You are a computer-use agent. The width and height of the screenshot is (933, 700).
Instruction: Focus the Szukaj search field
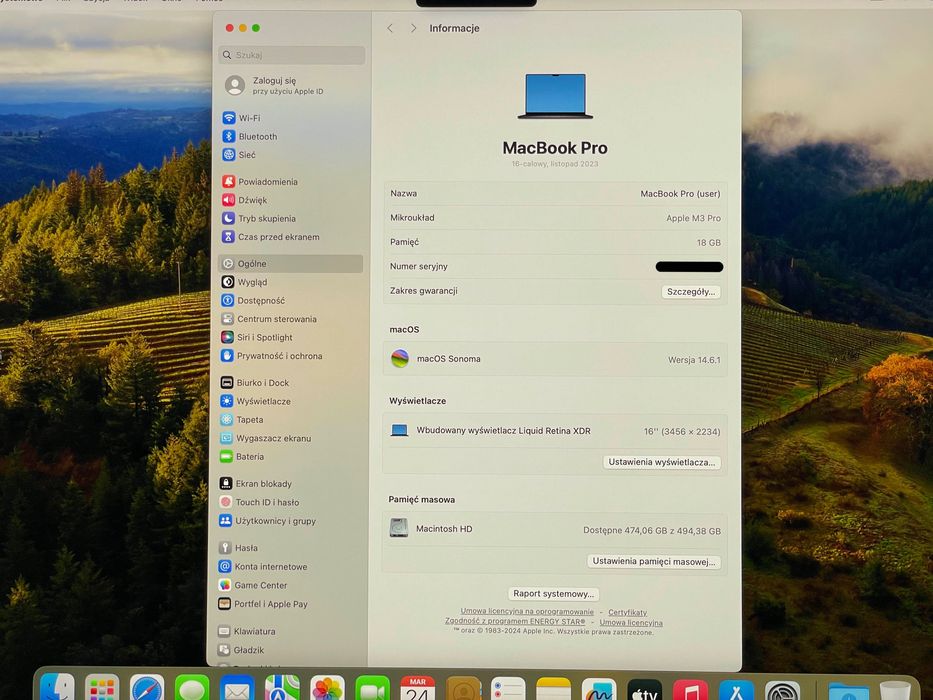(x=292, y=55)
